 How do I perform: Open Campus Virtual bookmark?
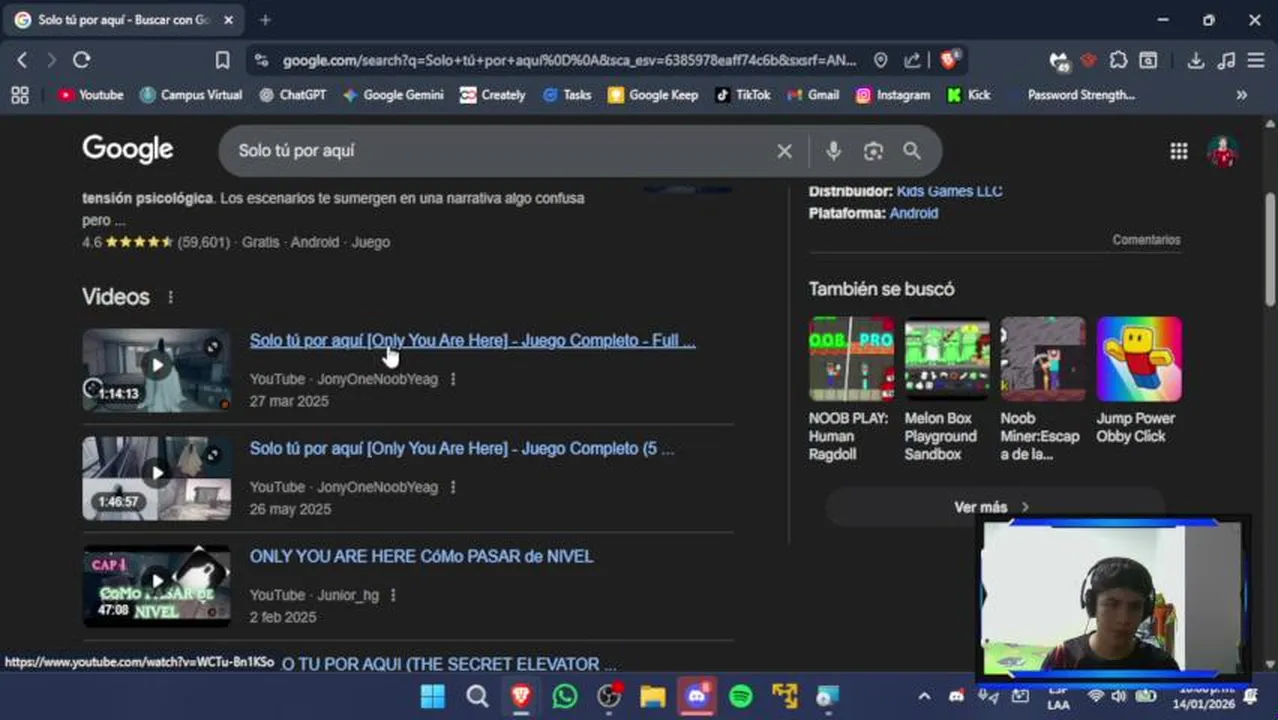point(191,95)
